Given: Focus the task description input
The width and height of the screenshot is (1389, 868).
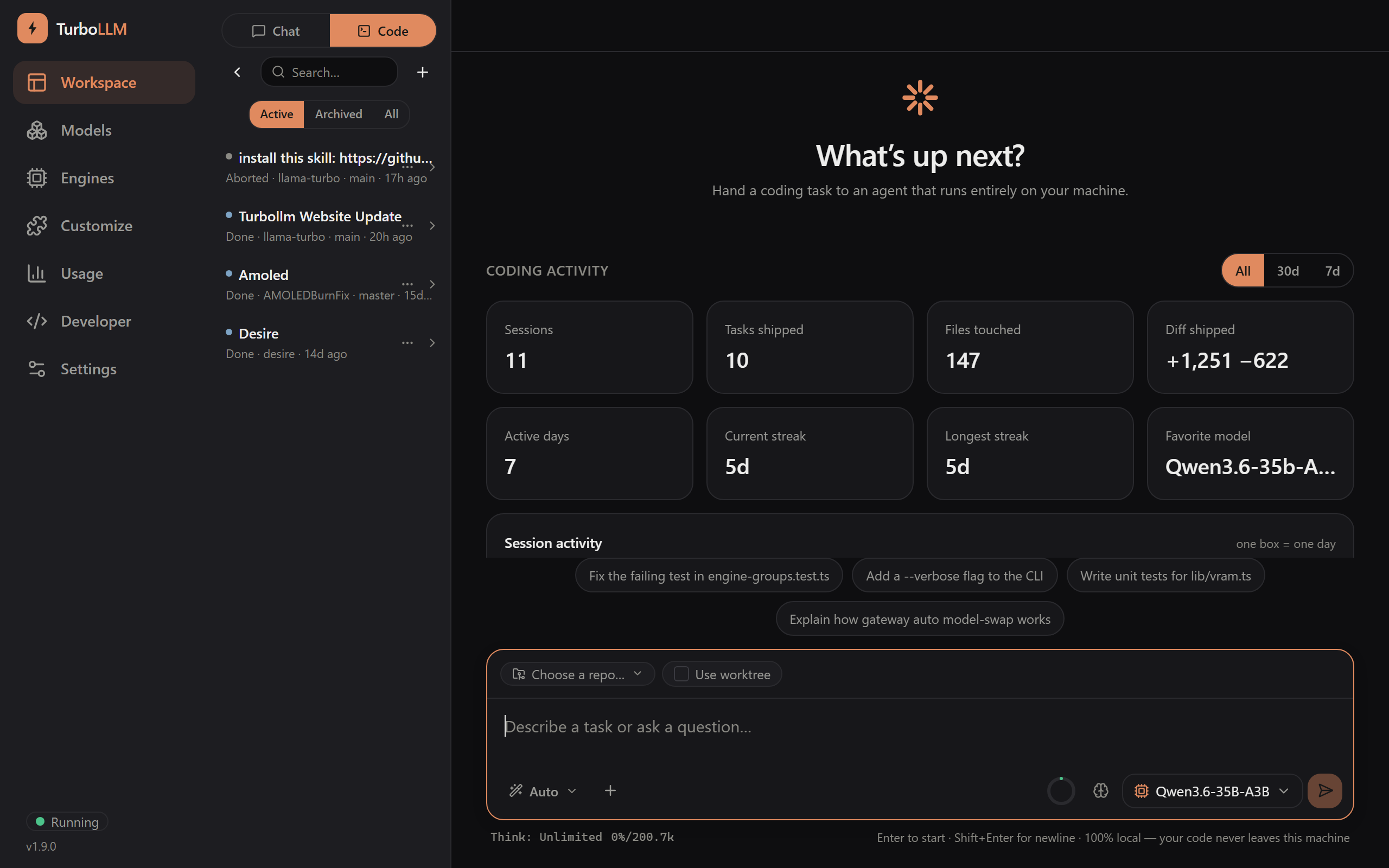Looking at the screenshot, I should coord(920,727).
